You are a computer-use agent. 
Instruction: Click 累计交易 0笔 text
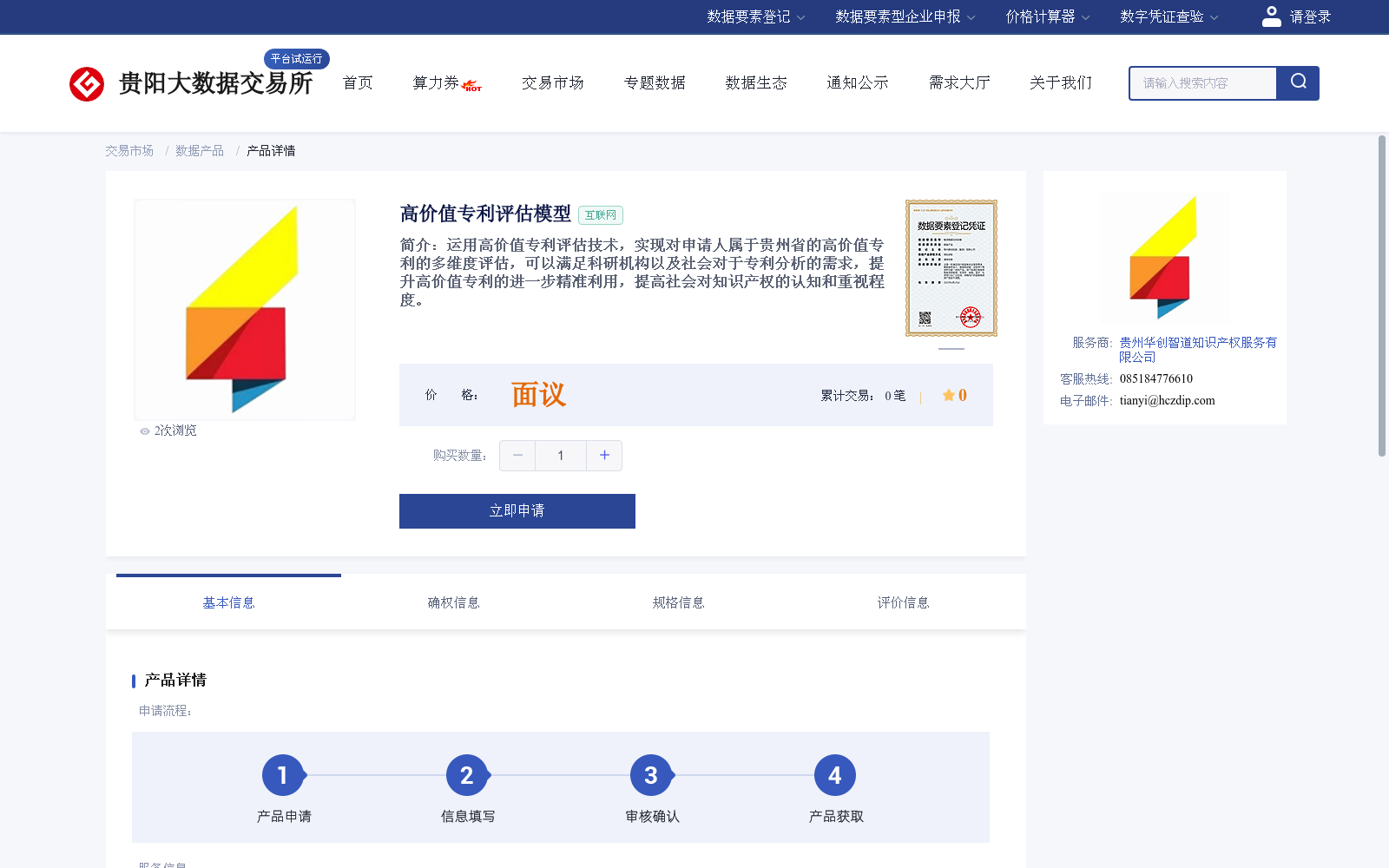pyautogui.click(x=863, y=396)
